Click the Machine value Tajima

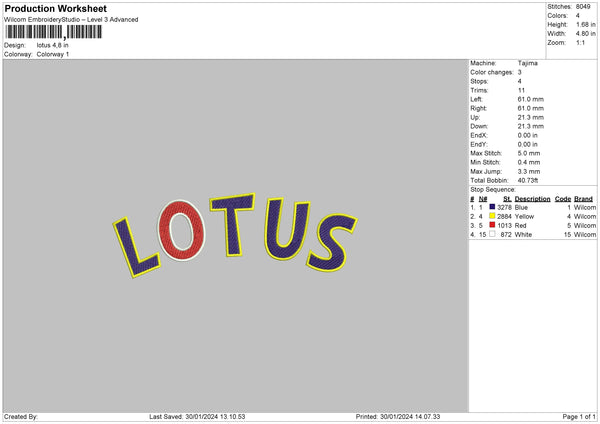pos(528,63)
